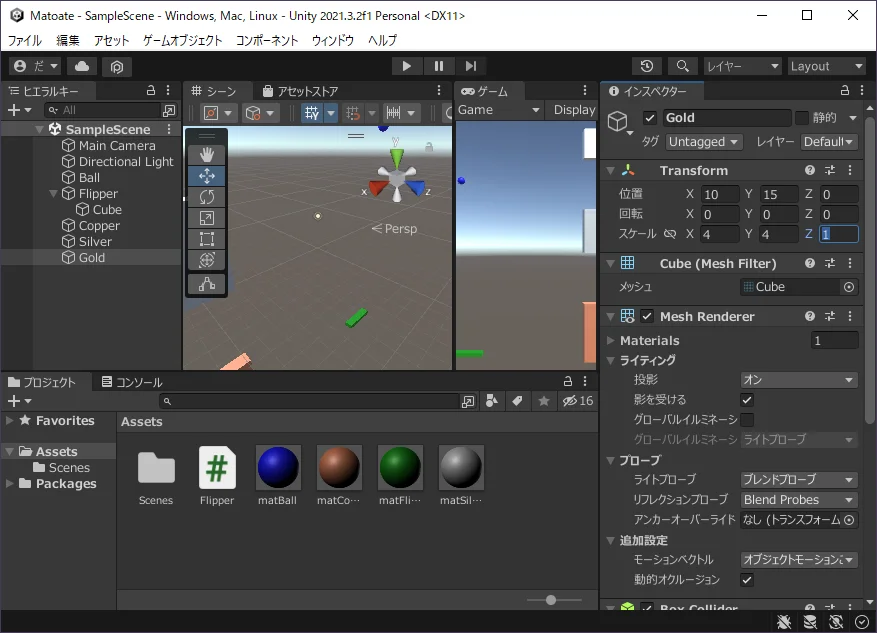Collapse the Flipper hierarchy item

[53, 194]
